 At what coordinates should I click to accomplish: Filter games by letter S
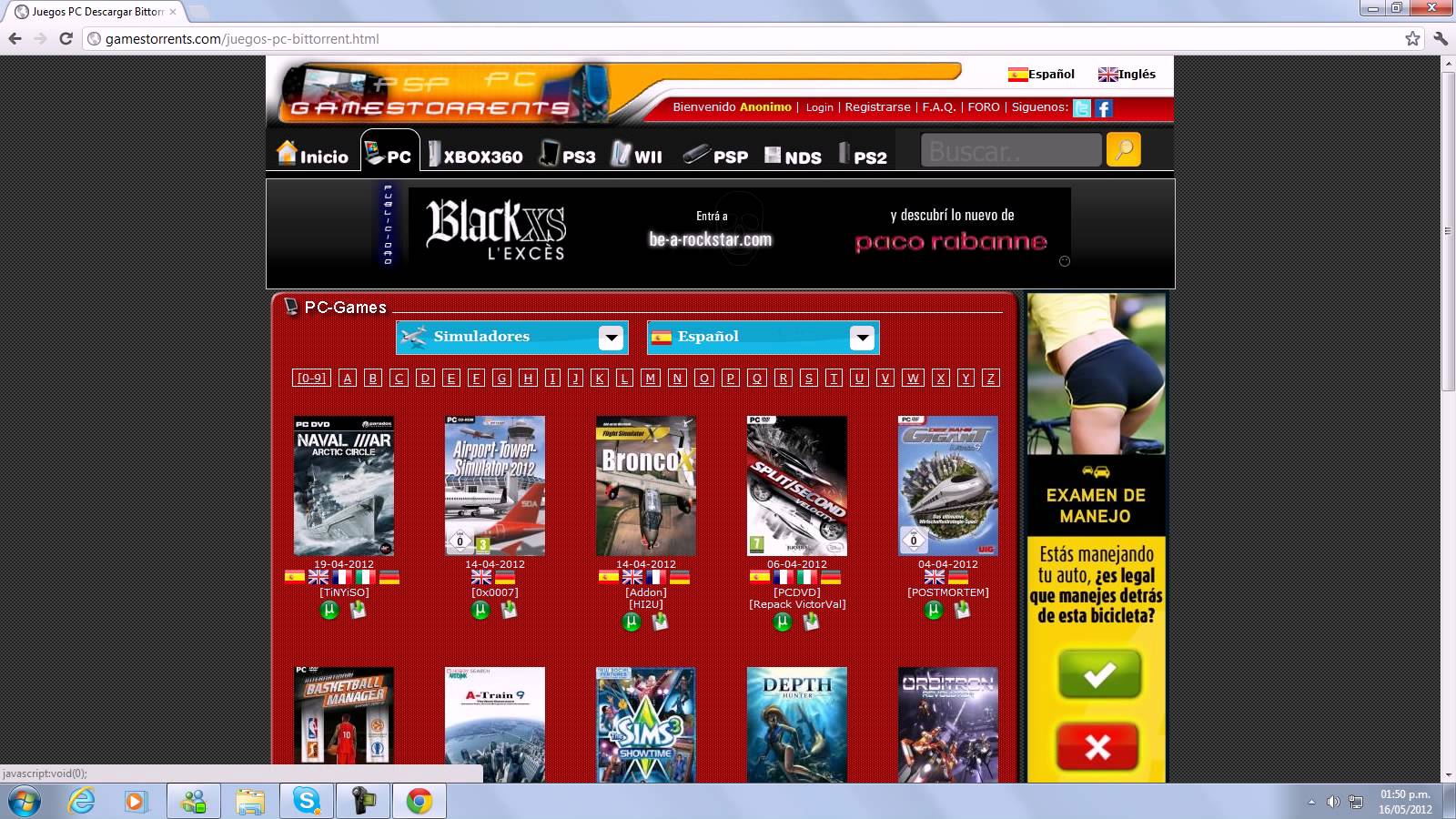[x=808, y=378]
